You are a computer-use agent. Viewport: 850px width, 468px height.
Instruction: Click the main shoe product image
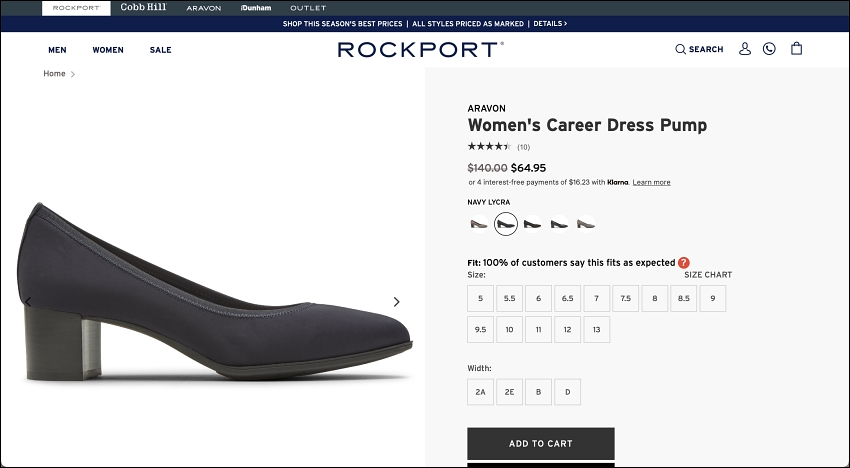(215, 292)
